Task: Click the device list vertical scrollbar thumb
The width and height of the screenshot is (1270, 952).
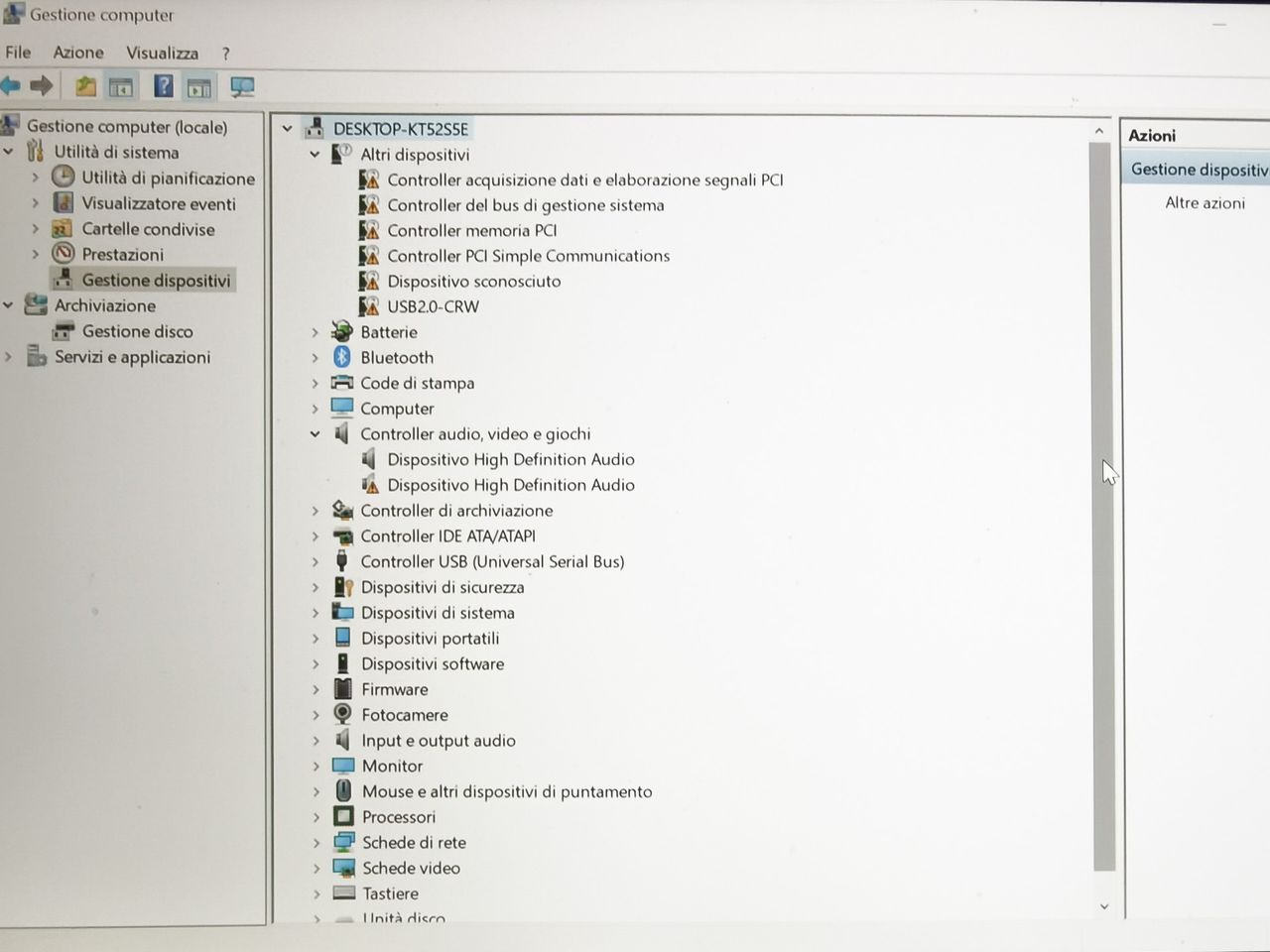Action: click(x=1100, y=506)
